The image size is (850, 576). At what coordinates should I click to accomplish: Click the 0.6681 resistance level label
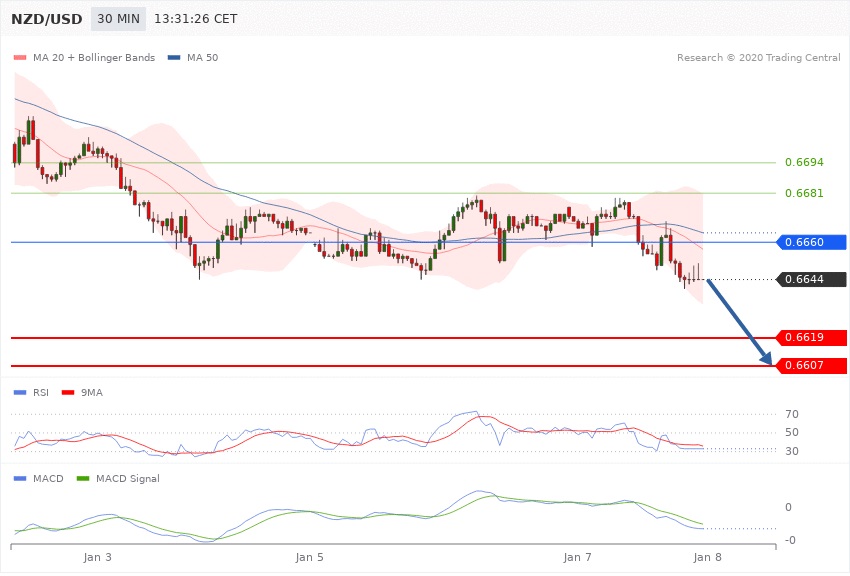click(x=804, y=193)
